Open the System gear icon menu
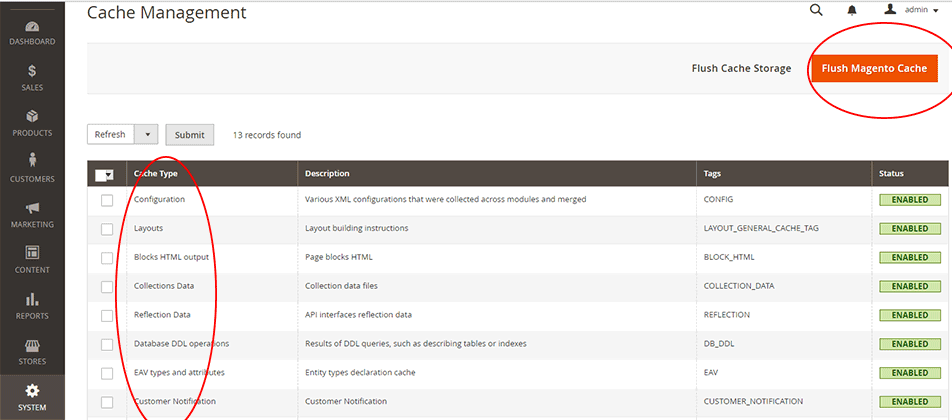The height and width of the screenshot is (420, 952). pos(32,390)
